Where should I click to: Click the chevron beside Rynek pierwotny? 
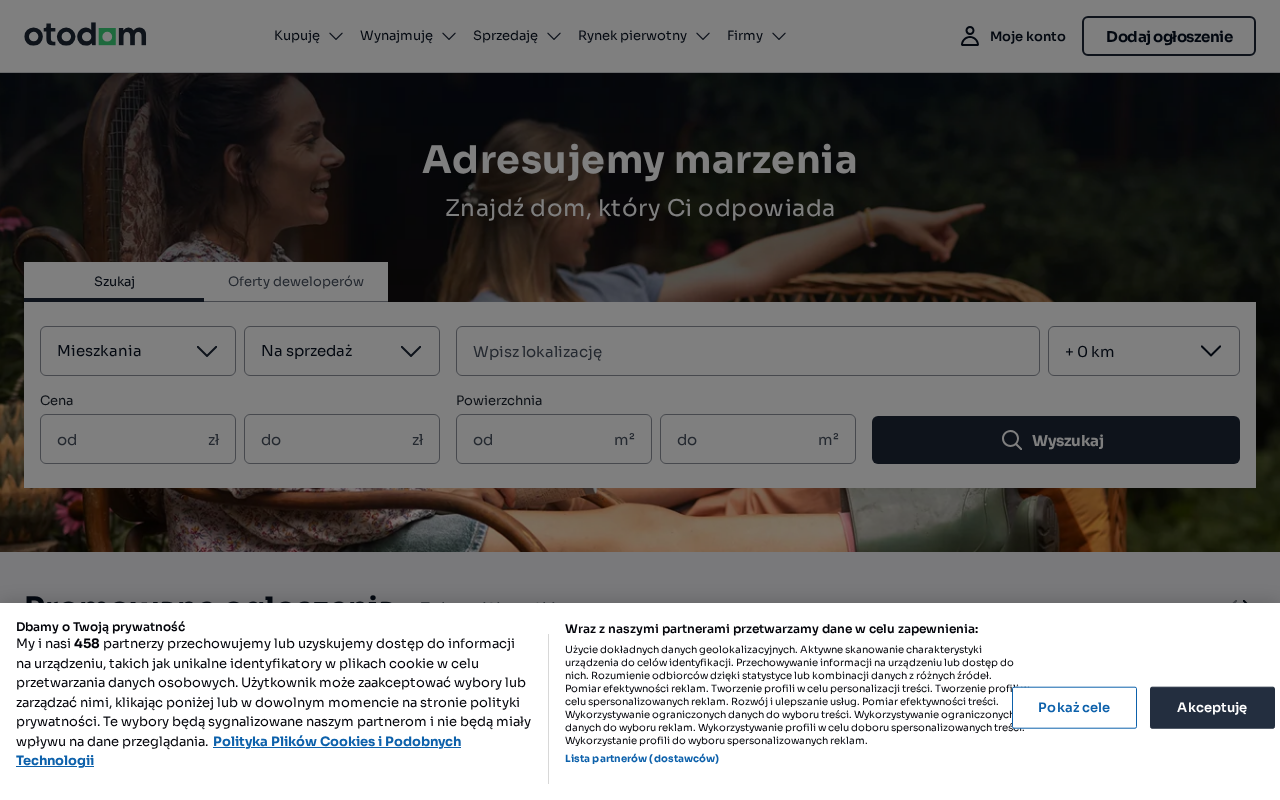[703, 36]
